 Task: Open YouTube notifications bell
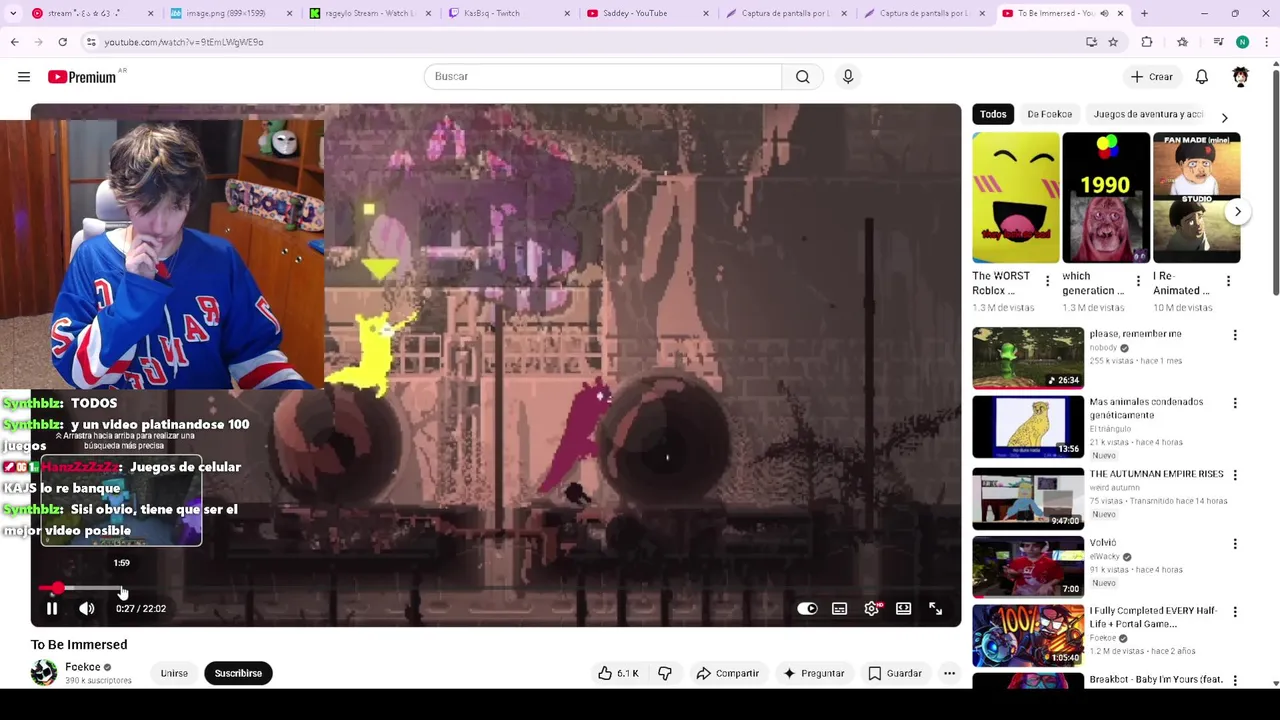click(1202, 77)
